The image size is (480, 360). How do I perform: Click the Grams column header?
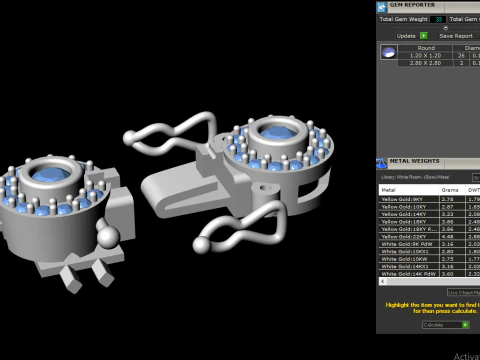click(452, 190)
